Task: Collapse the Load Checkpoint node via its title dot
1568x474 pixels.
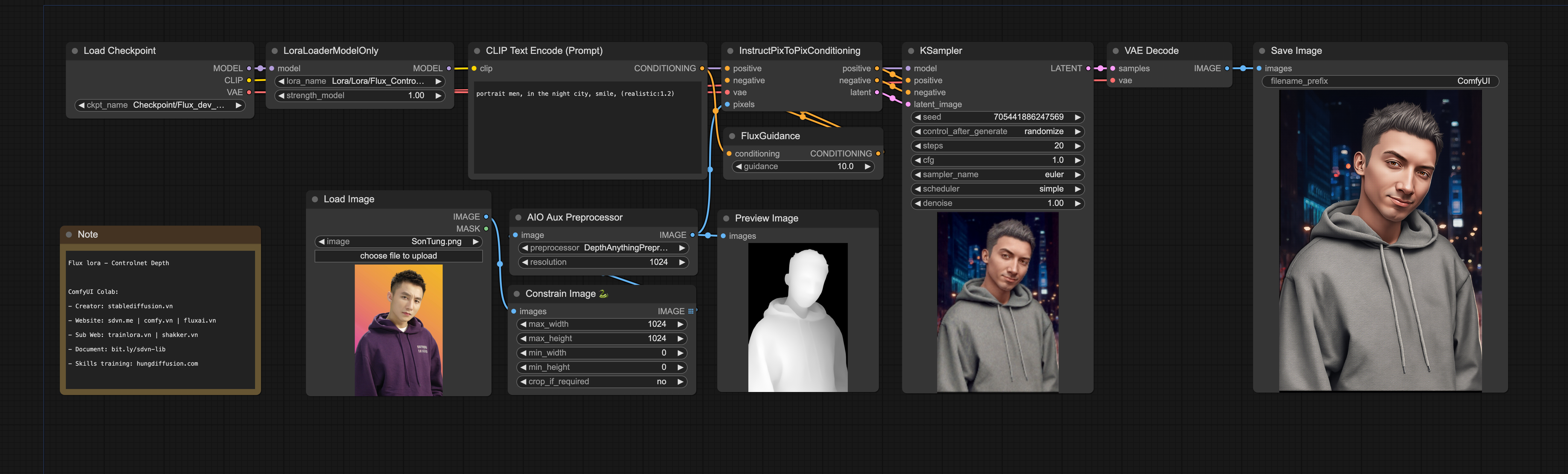Action: coord(75,51)
